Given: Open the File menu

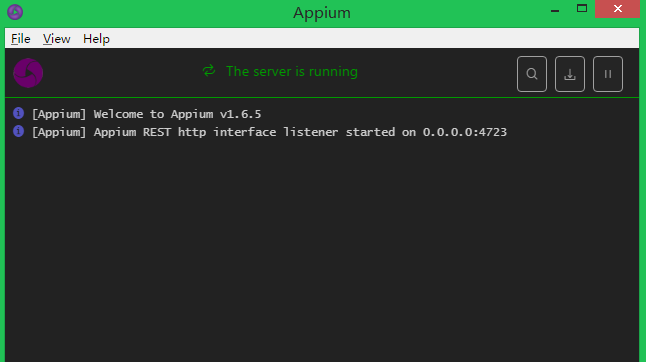Looking at the screenshot, I should pos(21,39).
